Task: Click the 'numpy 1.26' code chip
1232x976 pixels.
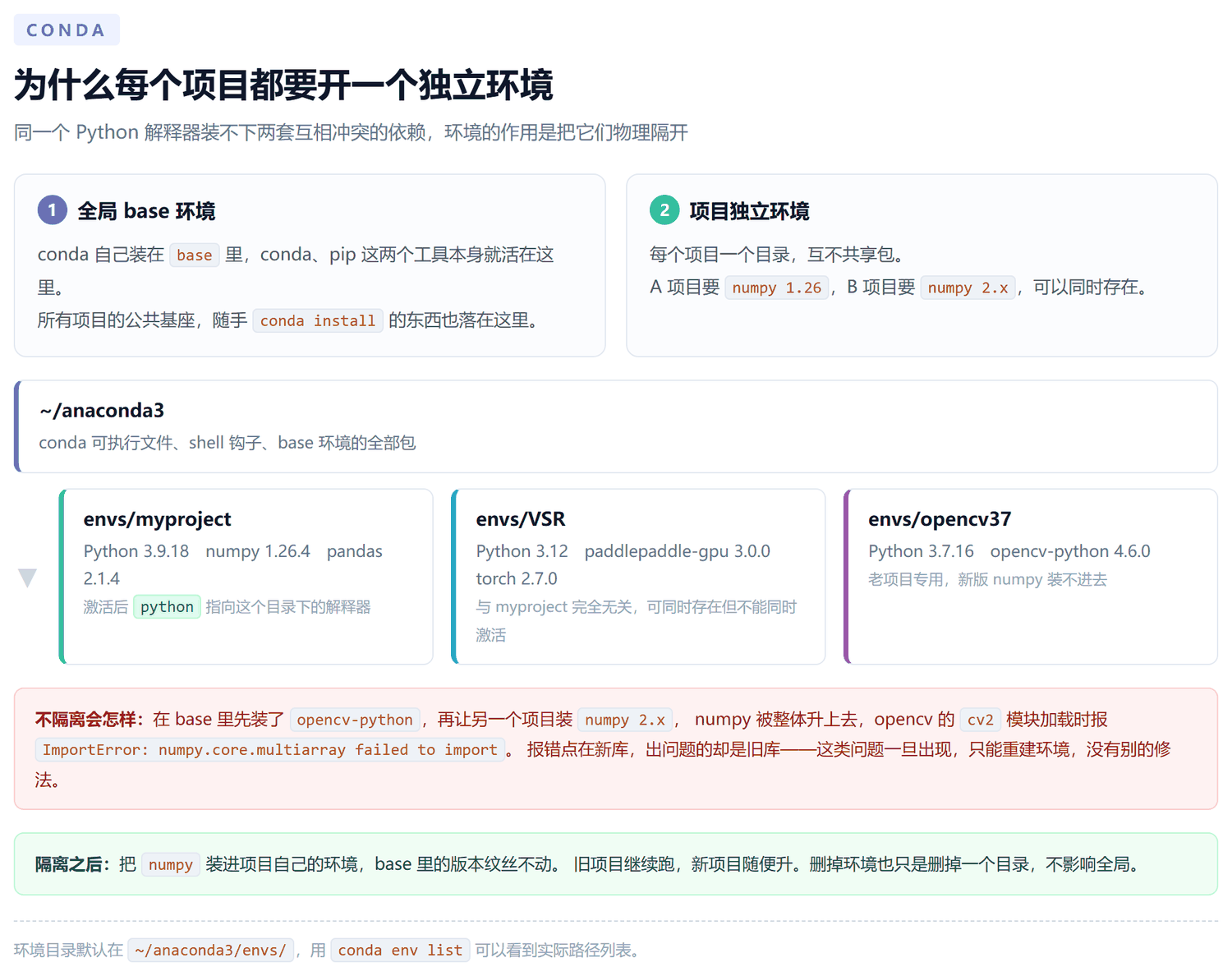Action: pyautogui.click(x=777, y=288)
